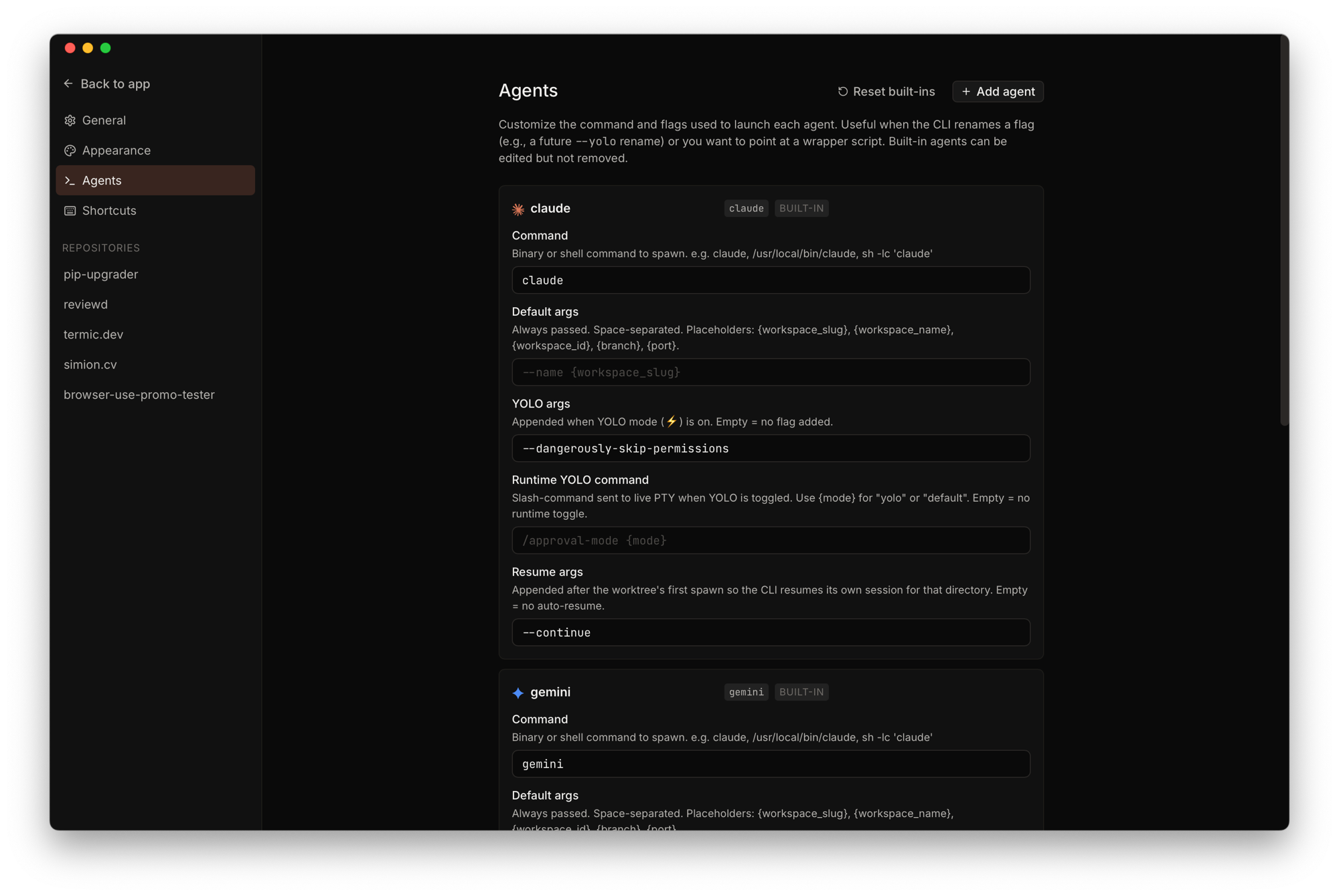Click the claude BUILT-IN badge
1339x896 pixels.
(801, 209)
